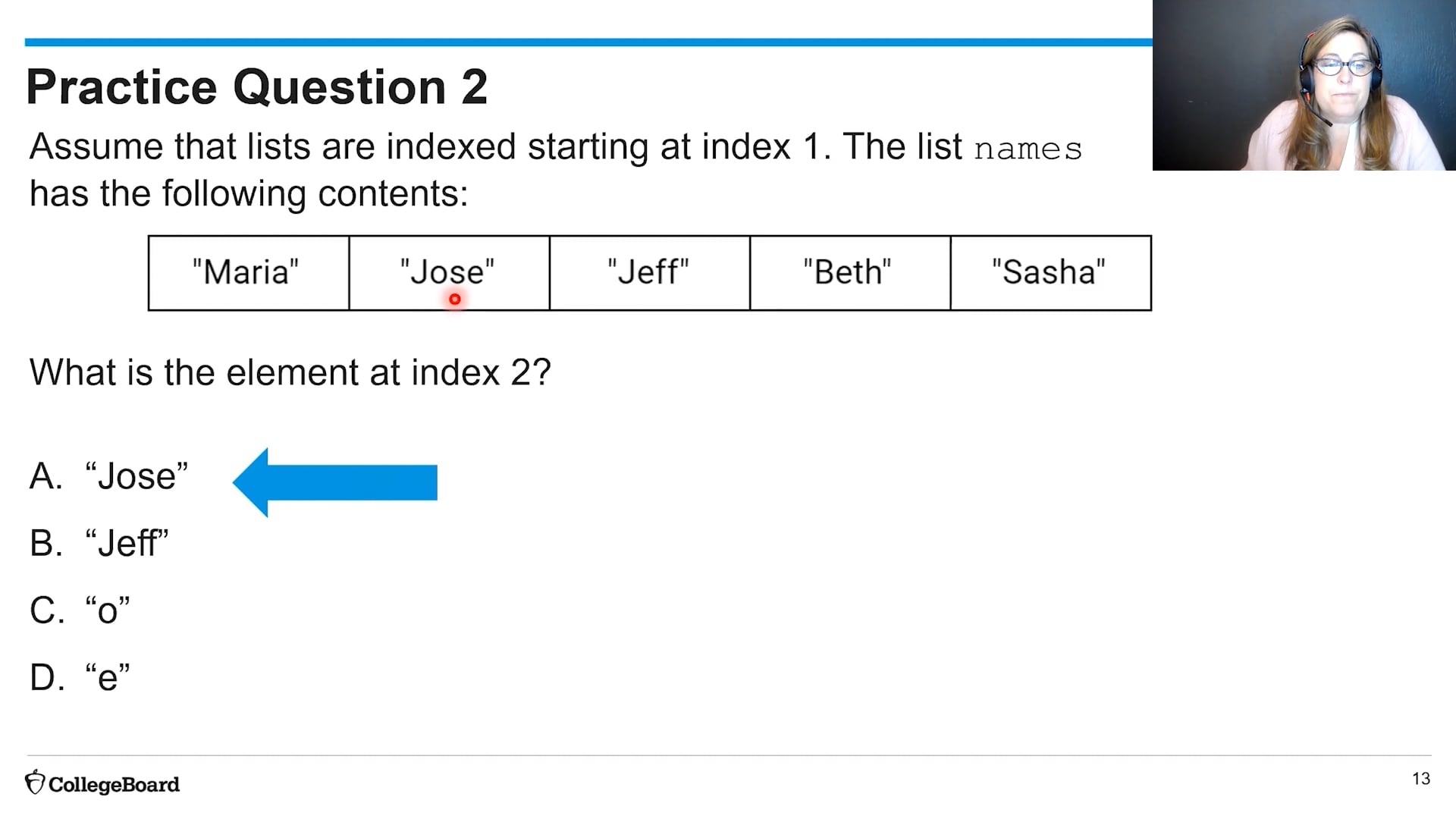The height and width of the screenshot is (819, 1456).
Task: Select answer B "Jeff"
Action: click(99, 543)
